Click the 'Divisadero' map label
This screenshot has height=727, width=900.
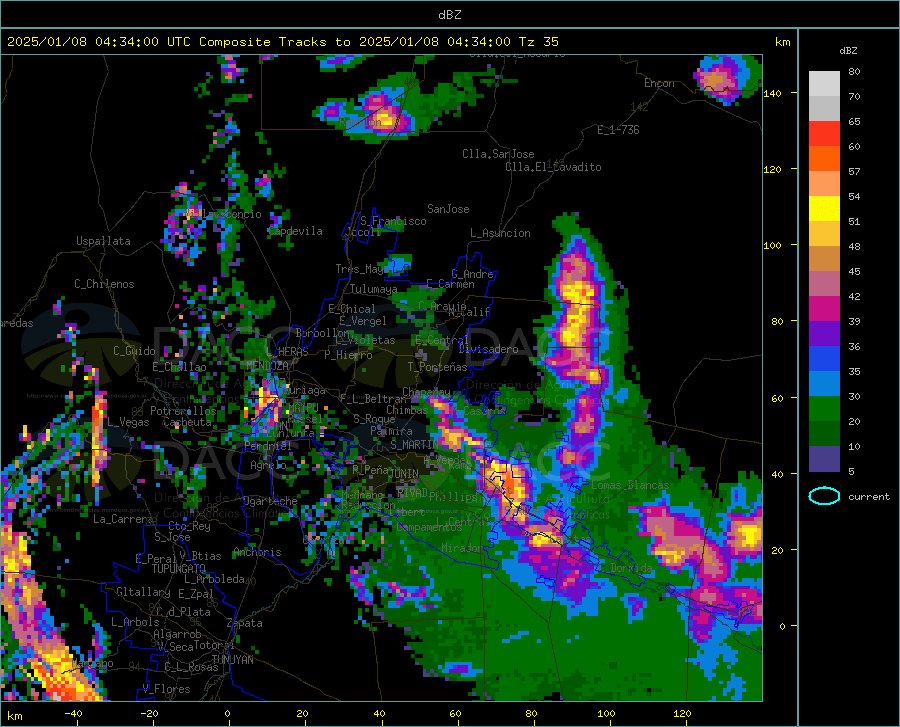tap(488, 349)
